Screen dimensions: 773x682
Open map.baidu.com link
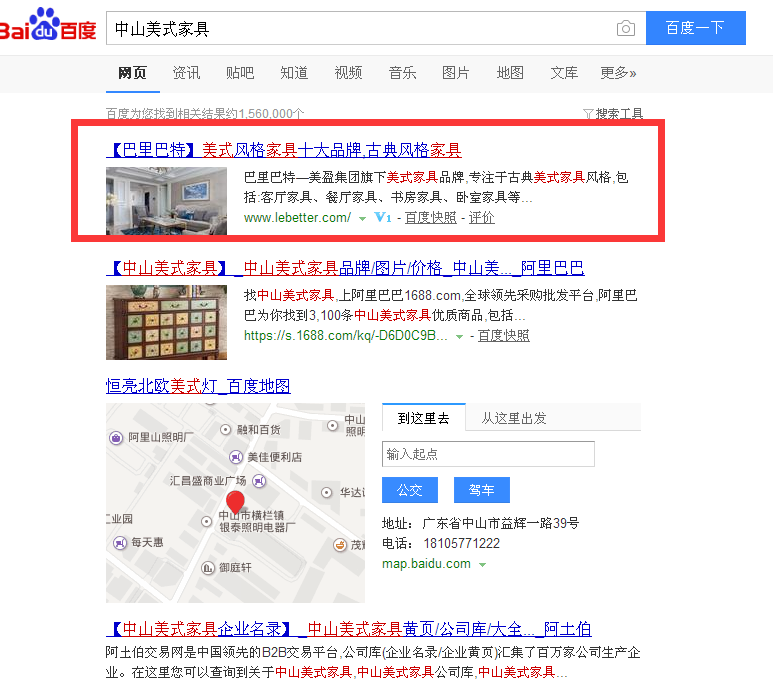[x=426, y=564]
